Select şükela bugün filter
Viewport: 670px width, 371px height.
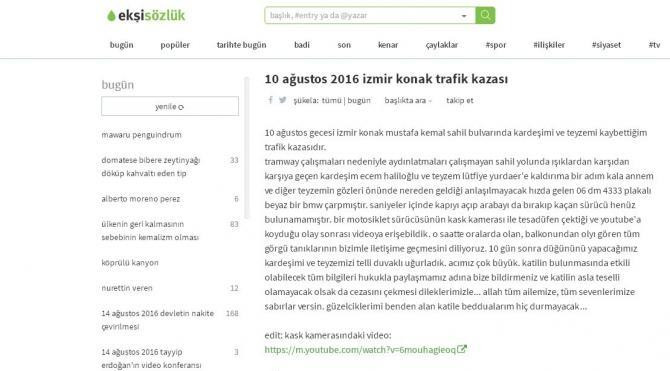pyautogui.click(x=359, y=100)
